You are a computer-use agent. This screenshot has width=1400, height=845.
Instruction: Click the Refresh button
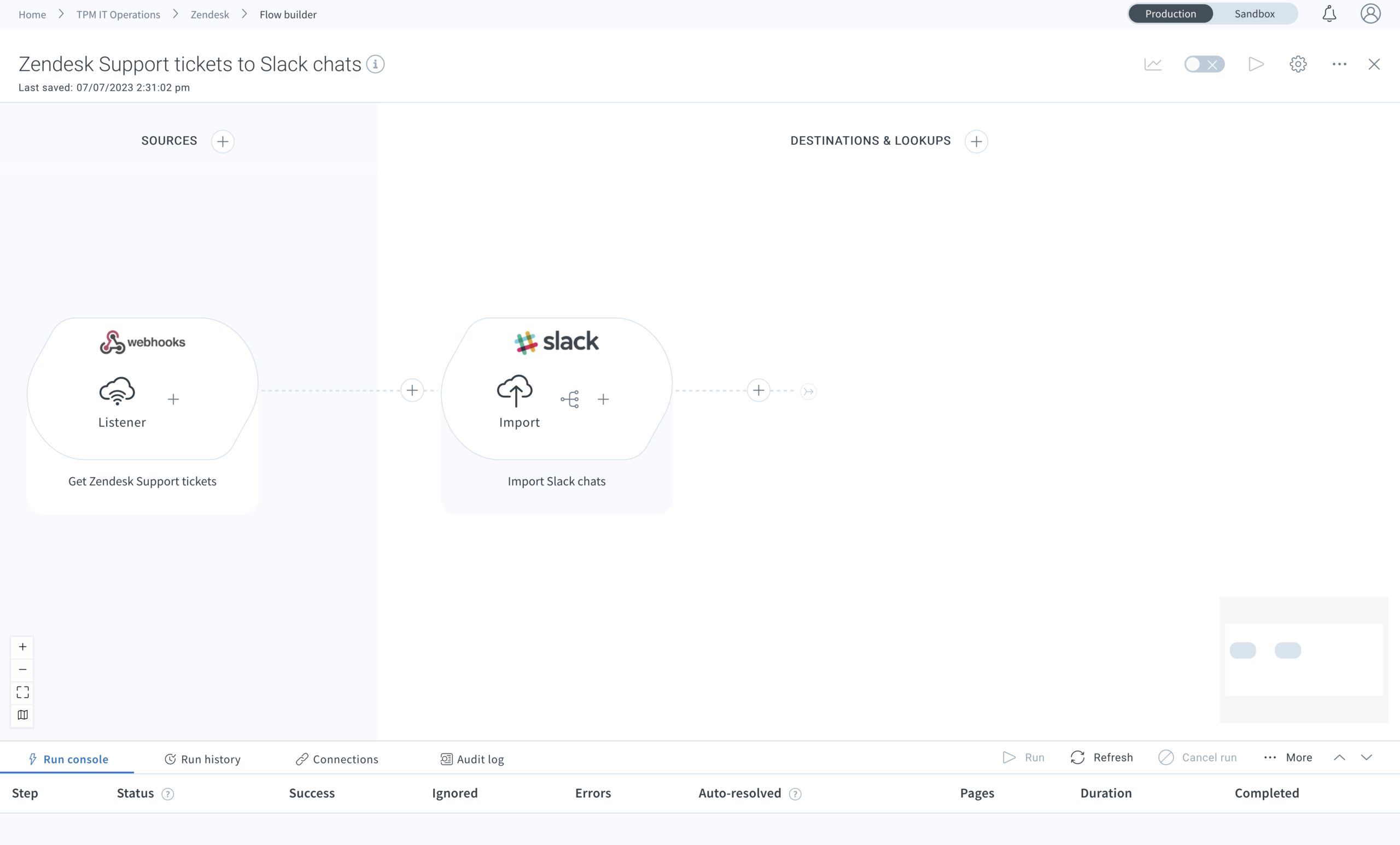[x=1102, y=758]
